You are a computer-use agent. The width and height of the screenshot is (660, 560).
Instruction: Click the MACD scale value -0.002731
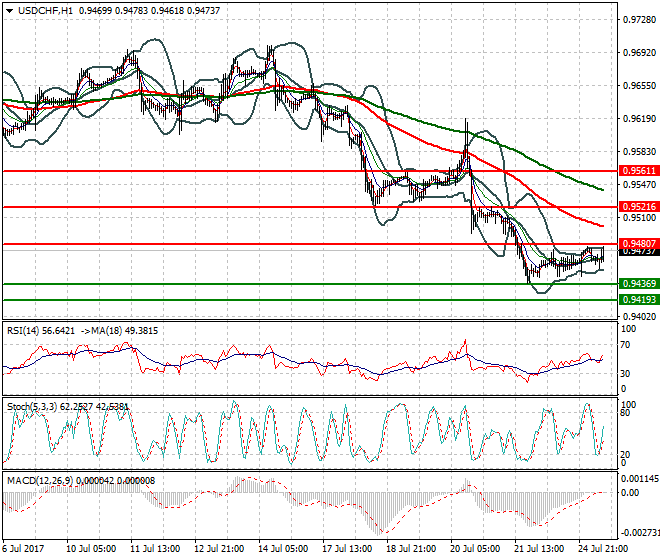[x=640, y=533]
